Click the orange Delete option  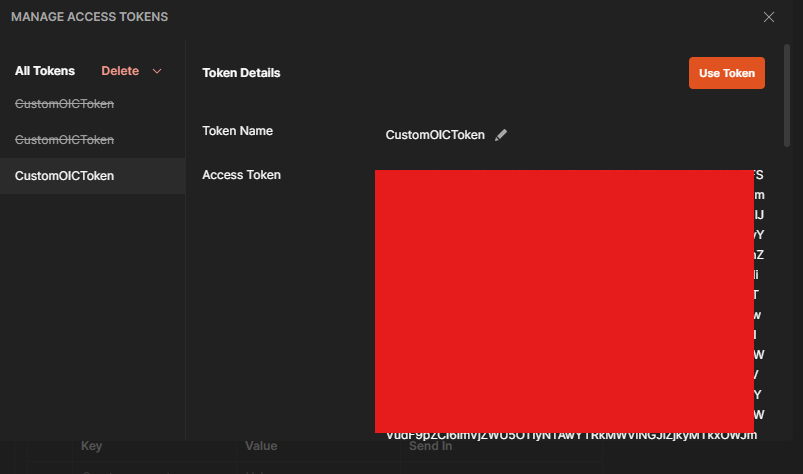coord(120,71)
